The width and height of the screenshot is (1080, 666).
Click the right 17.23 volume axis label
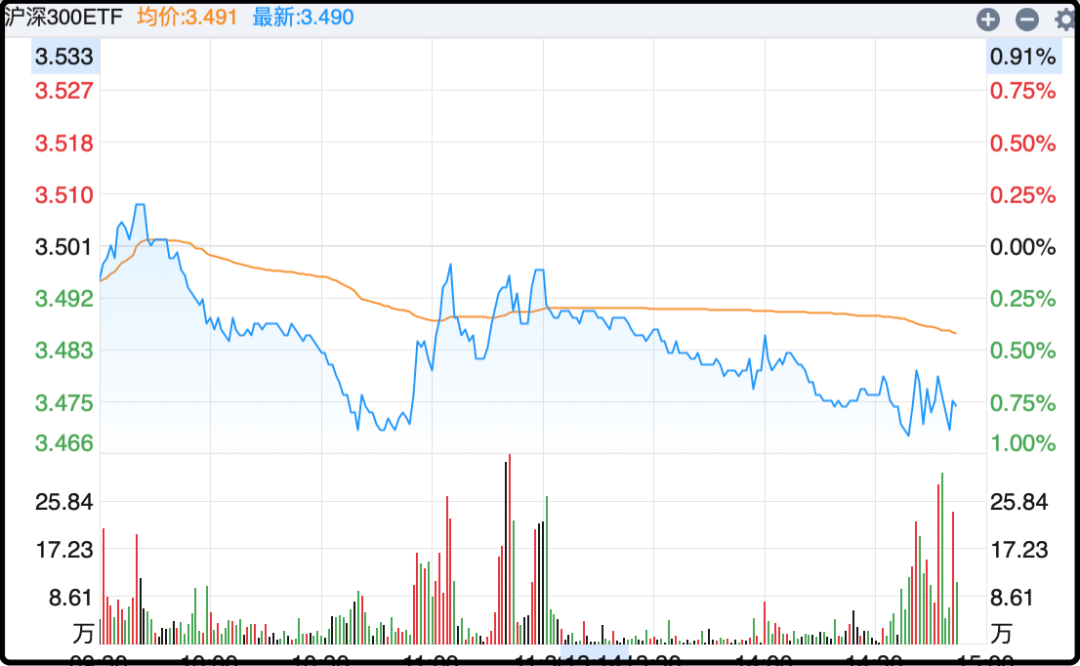point(1019,550)
